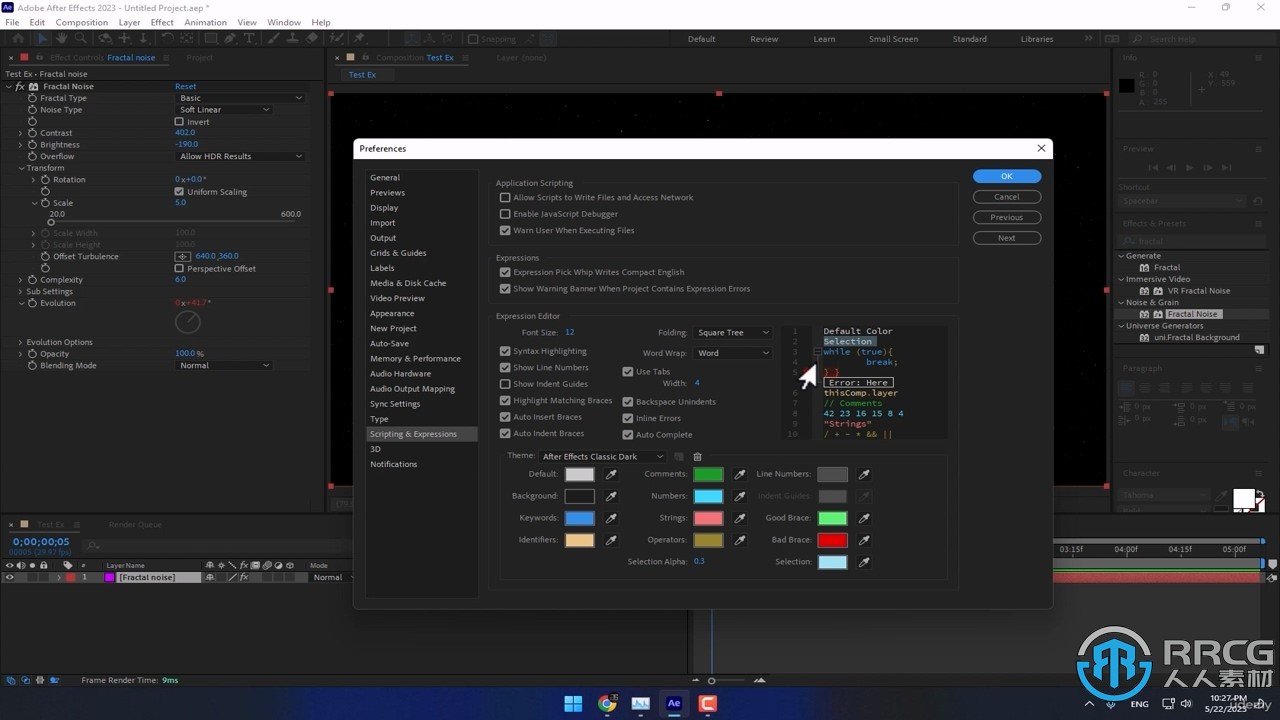
Task: Enable JavaScript Debugger checkbox
Action: coord(505,214)
